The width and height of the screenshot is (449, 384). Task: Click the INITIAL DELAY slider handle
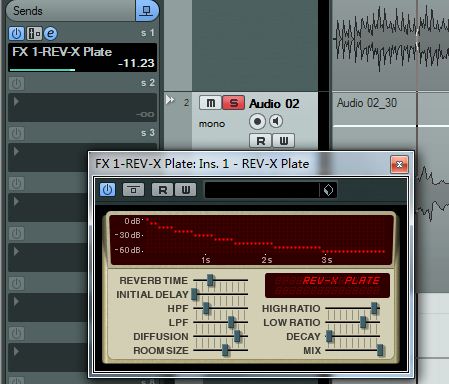point(195,294)
